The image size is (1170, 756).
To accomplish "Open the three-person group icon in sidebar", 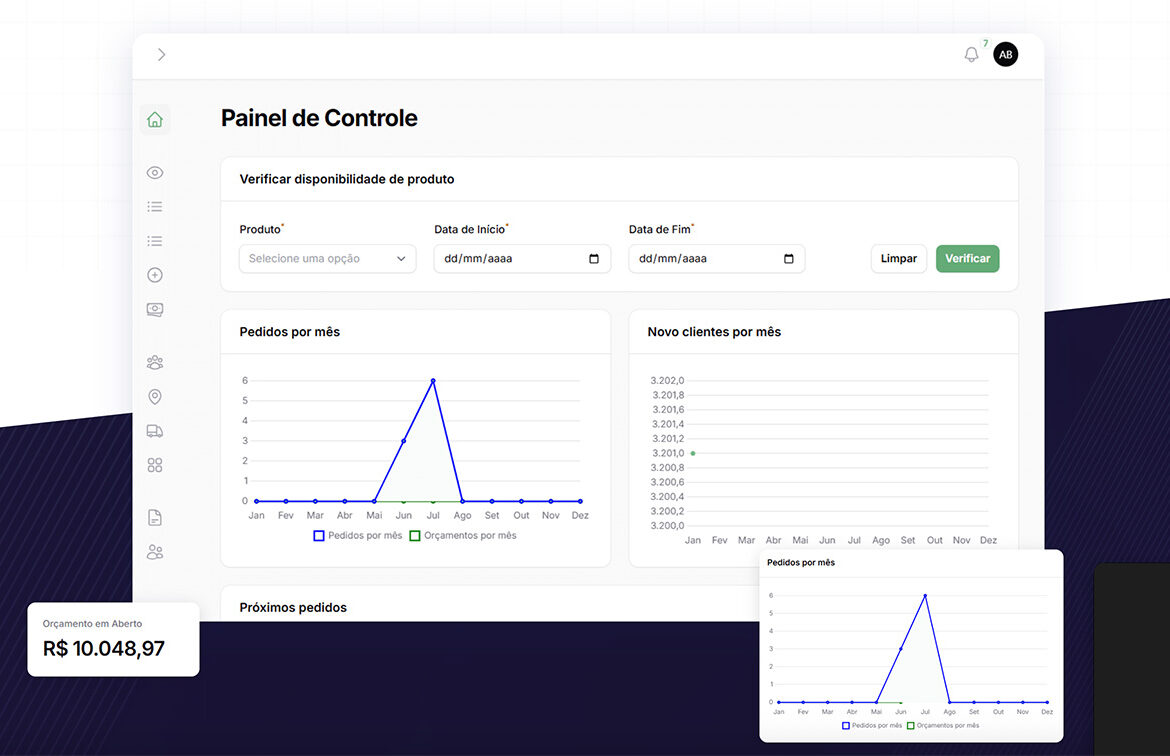I will click(x=155, y=363).
